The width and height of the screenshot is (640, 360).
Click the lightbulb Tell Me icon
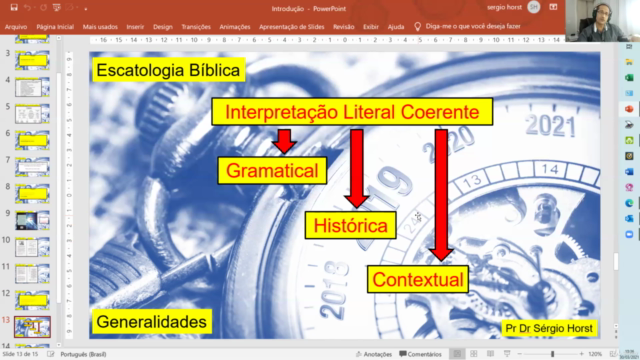(x=417, y=27)
